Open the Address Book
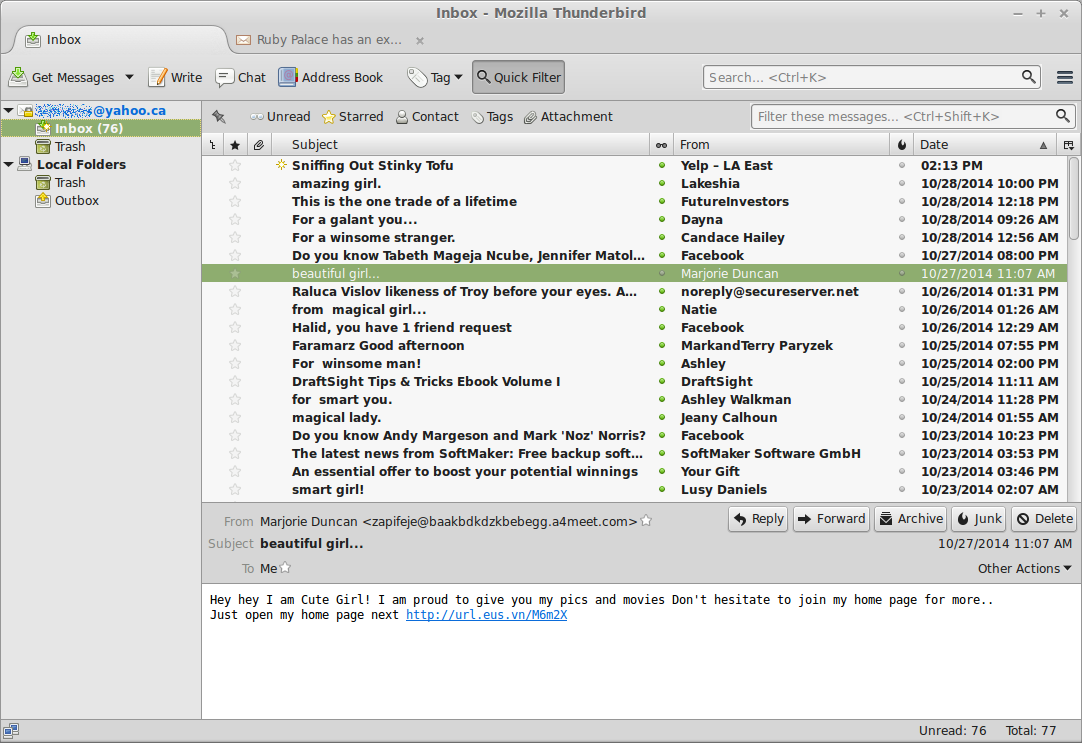This screenshot has width=1082, height=743. [331, 77]
